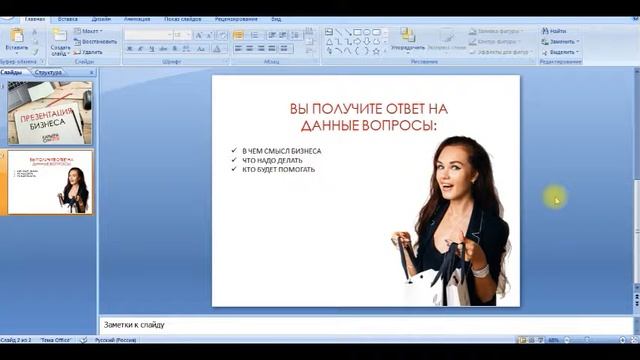640x360 pixels.
Task: Click the Font Color icon
Action: (x=218, y=49)
